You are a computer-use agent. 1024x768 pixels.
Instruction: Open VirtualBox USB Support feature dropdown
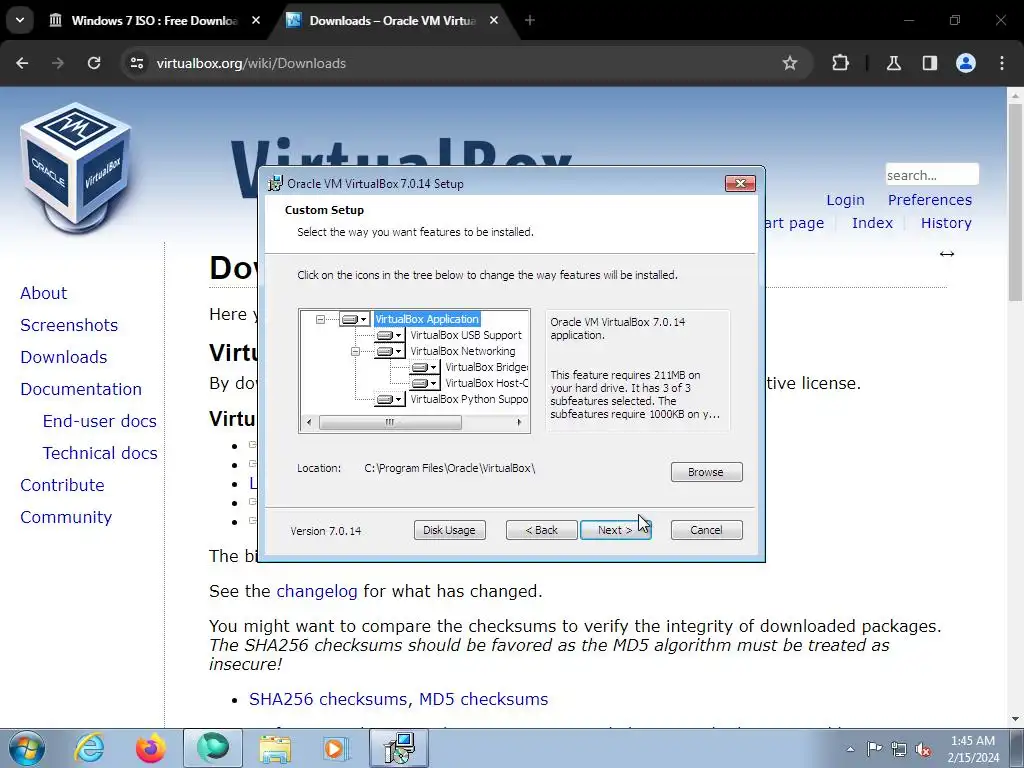pyautogui.click(x=390, y=335)
